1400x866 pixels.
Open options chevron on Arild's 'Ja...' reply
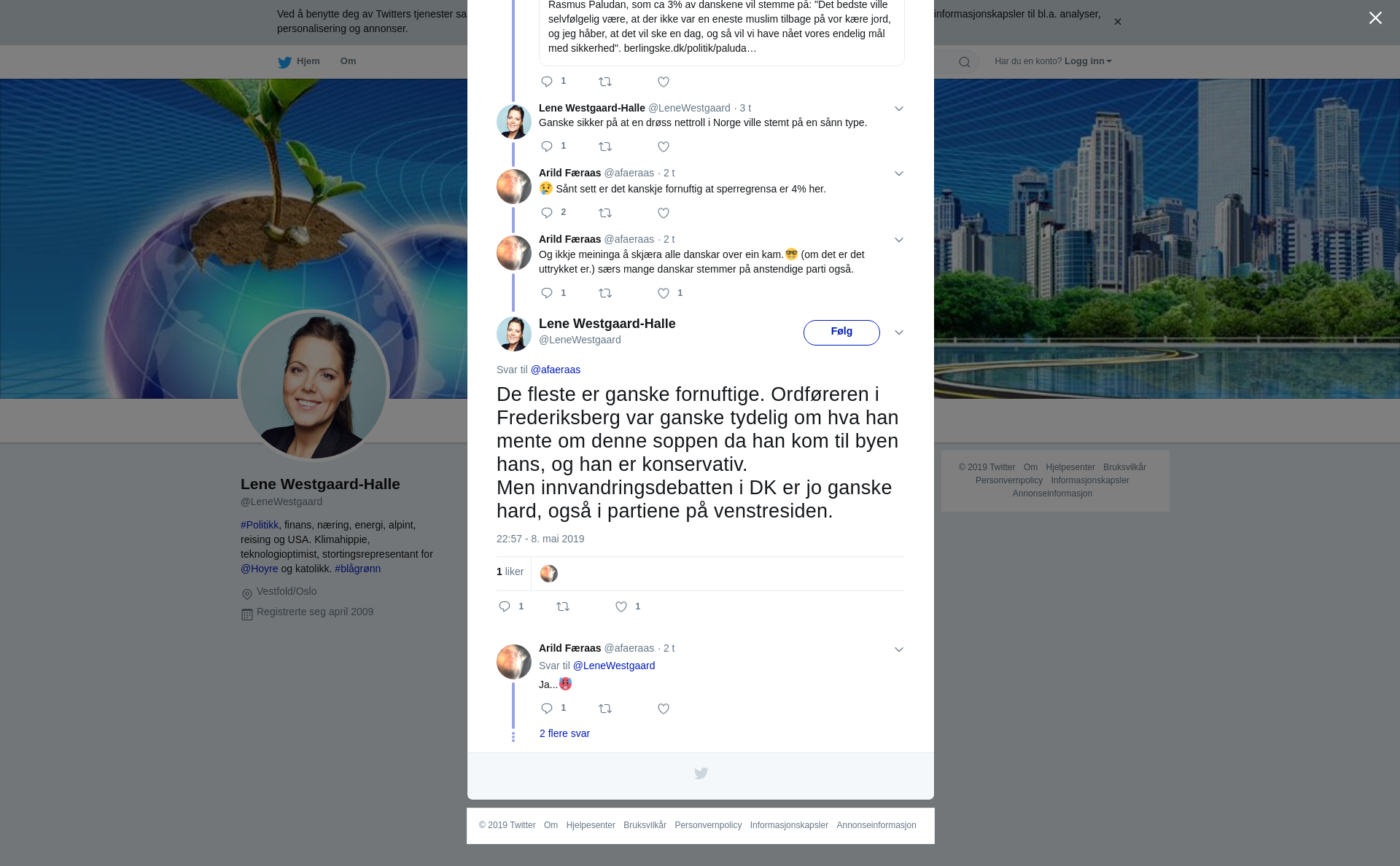899,649
